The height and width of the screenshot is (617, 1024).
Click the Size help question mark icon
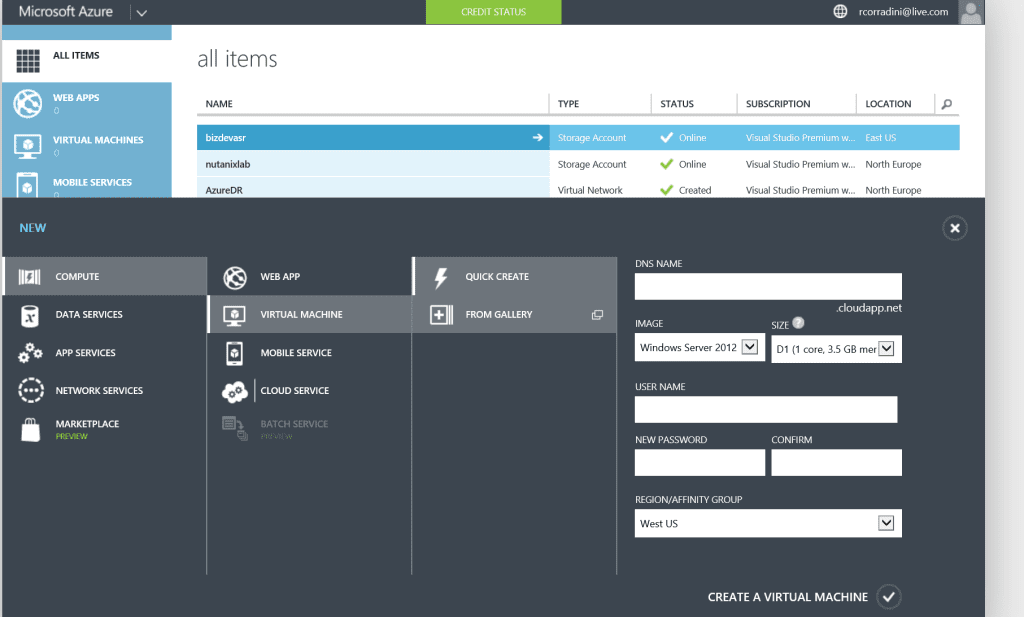(798, 323)
